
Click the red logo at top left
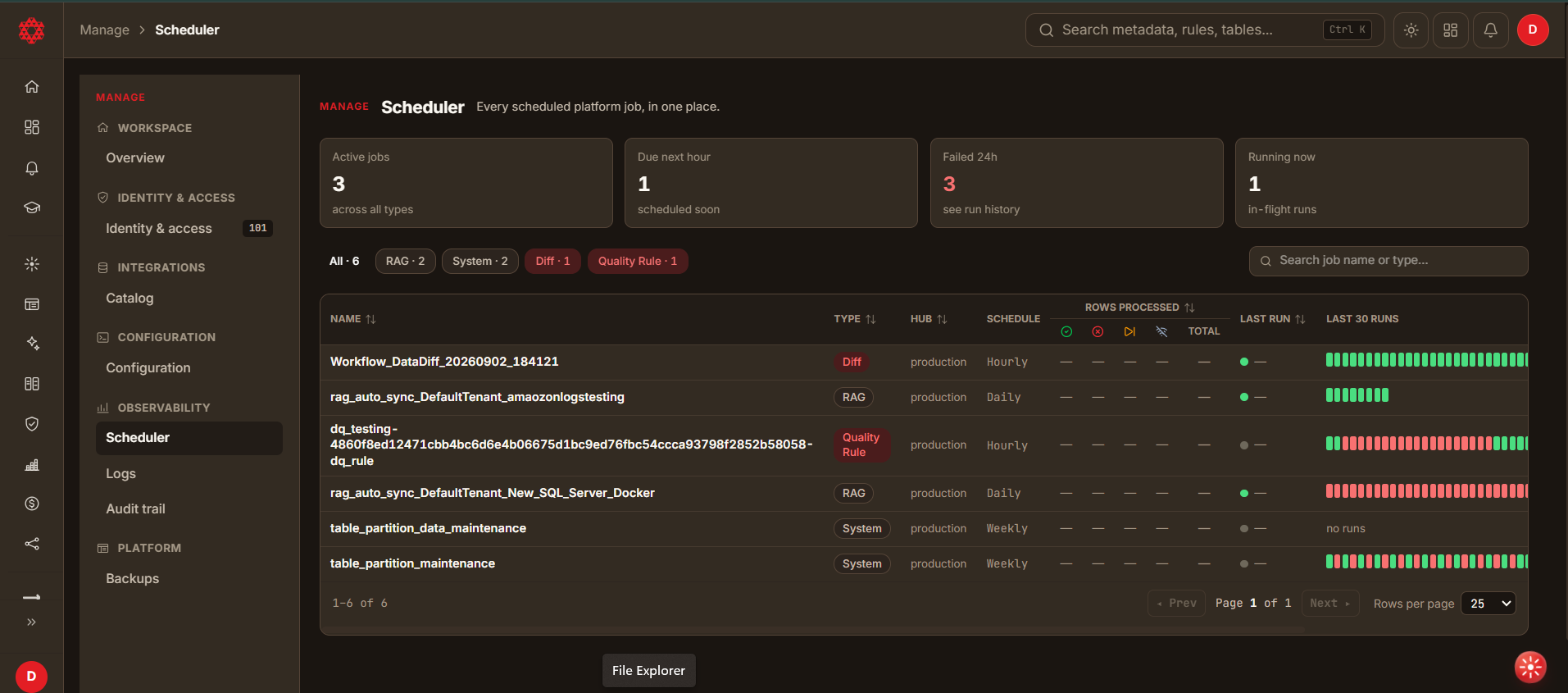coord(31,31)
